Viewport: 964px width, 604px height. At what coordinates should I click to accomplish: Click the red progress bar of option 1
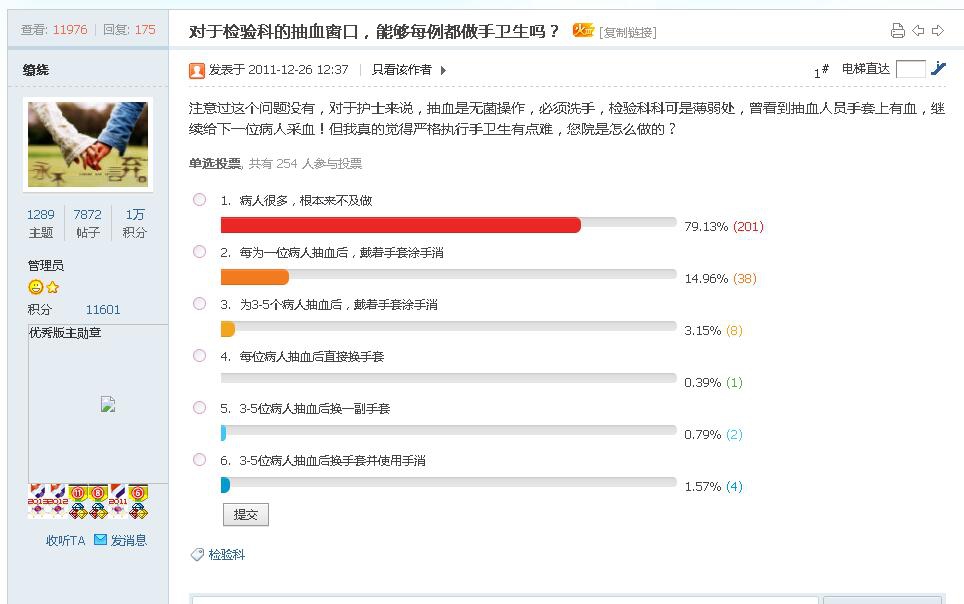coord(400,226)
